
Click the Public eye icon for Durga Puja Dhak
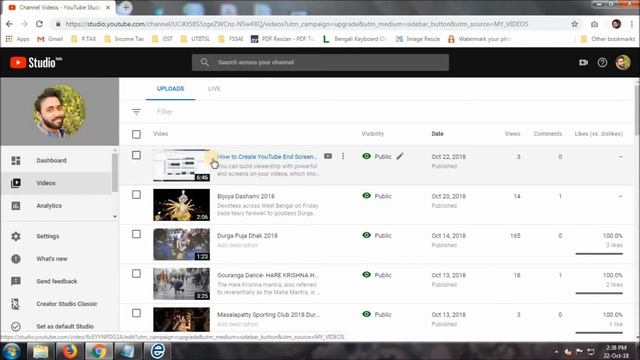click(x=367, y=236)
